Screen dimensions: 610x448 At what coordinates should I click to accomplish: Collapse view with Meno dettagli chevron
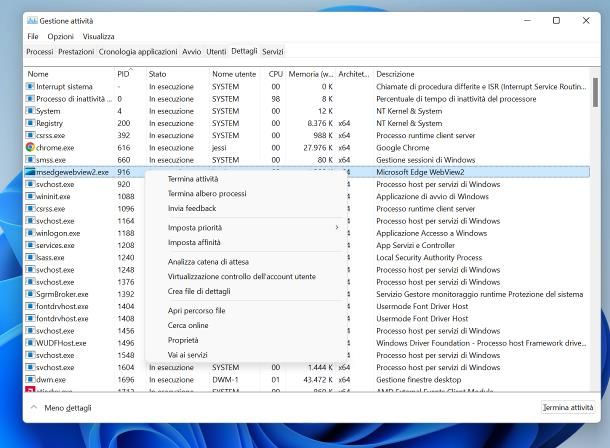pos(34,407)
